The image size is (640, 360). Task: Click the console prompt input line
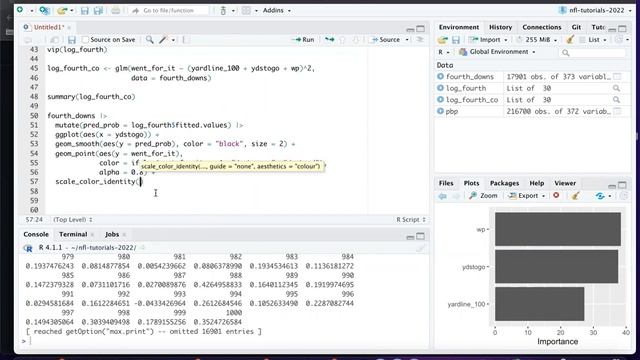pos(224,341)
